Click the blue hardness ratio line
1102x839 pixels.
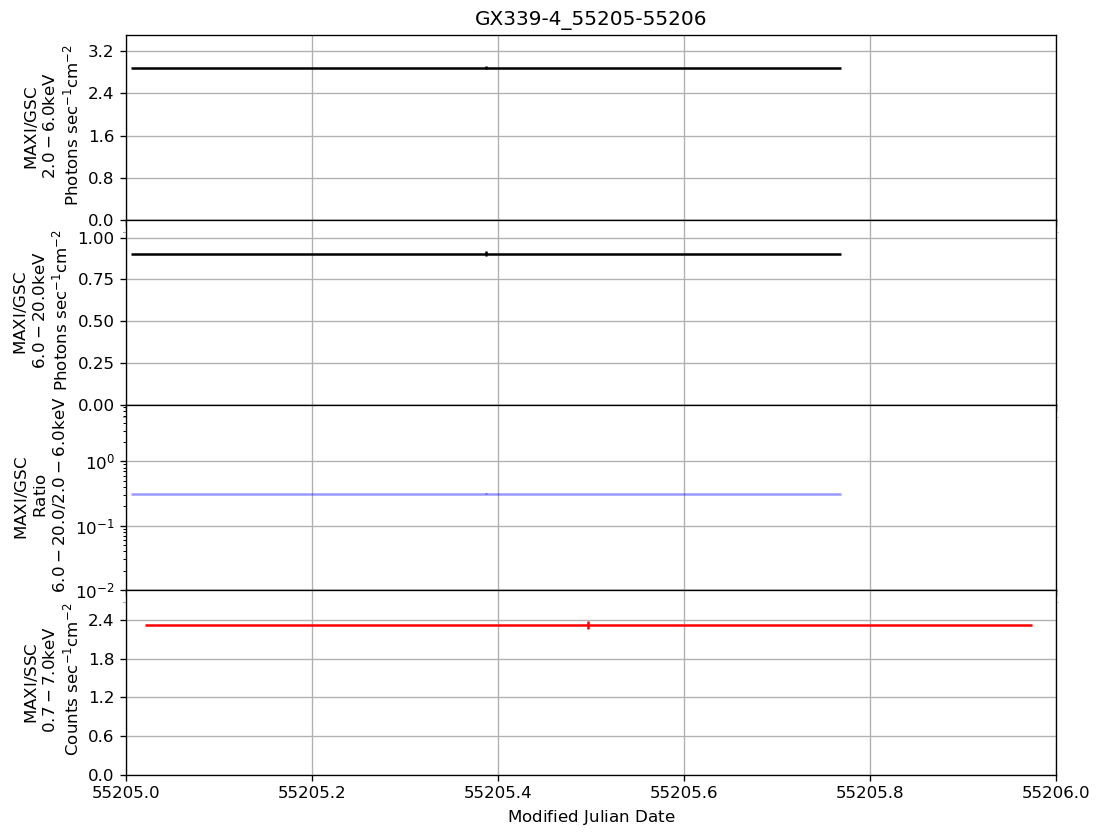[x=486, y=495]
